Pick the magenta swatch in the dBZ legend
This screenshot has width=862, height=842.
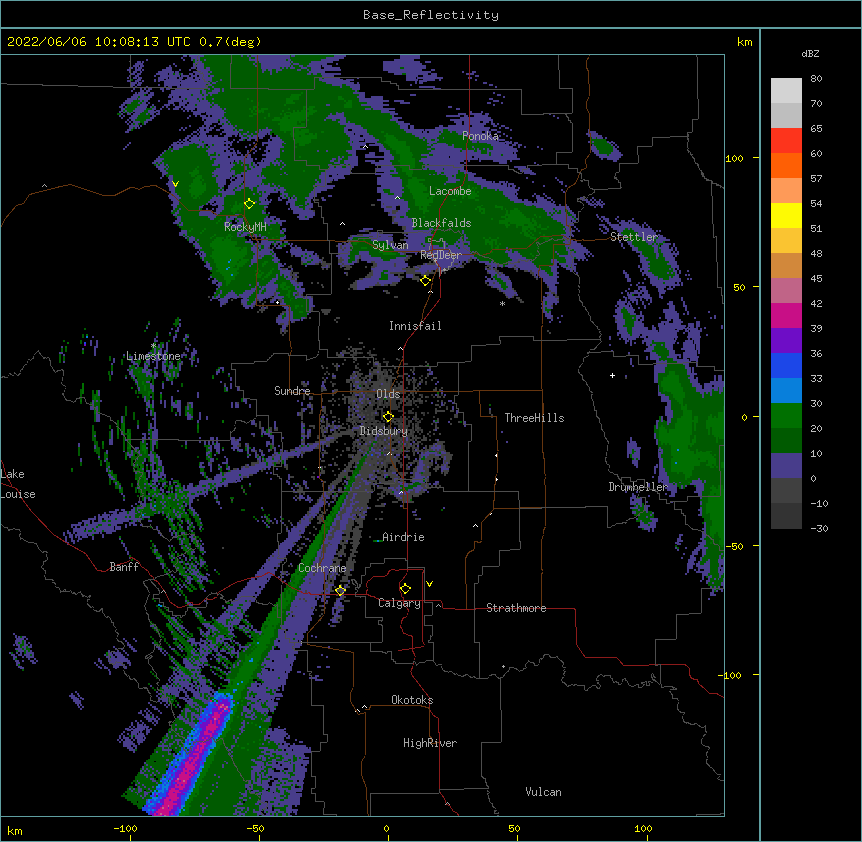coord(786,315)
